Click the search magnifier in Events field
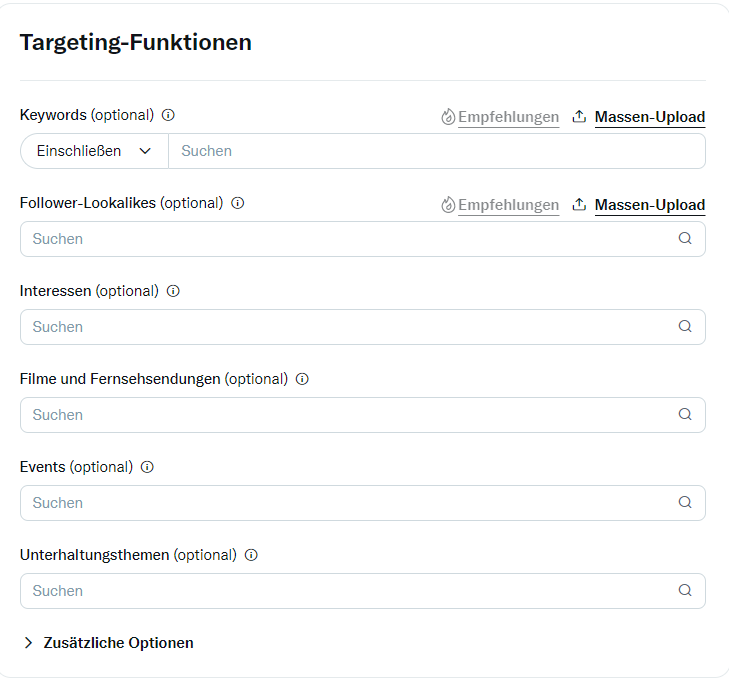 click(x=685, y=502)
